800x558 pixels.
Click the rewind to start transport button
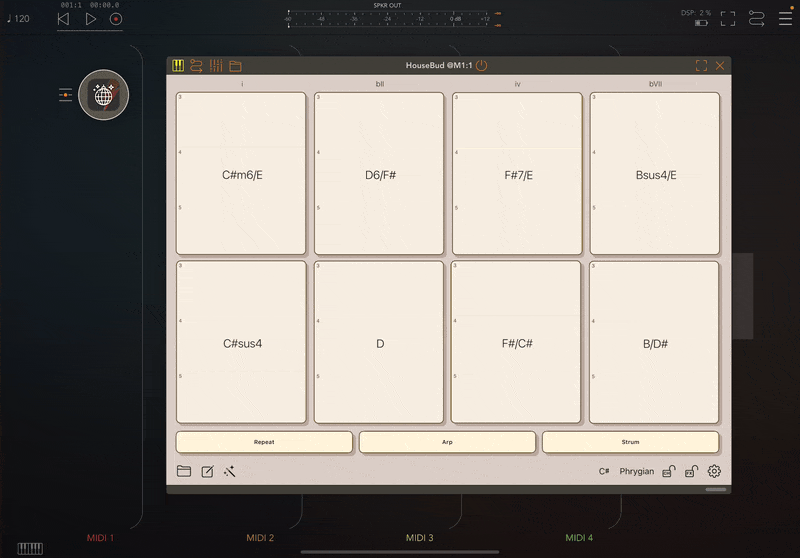pyautogui.click(x=63, y=19)
